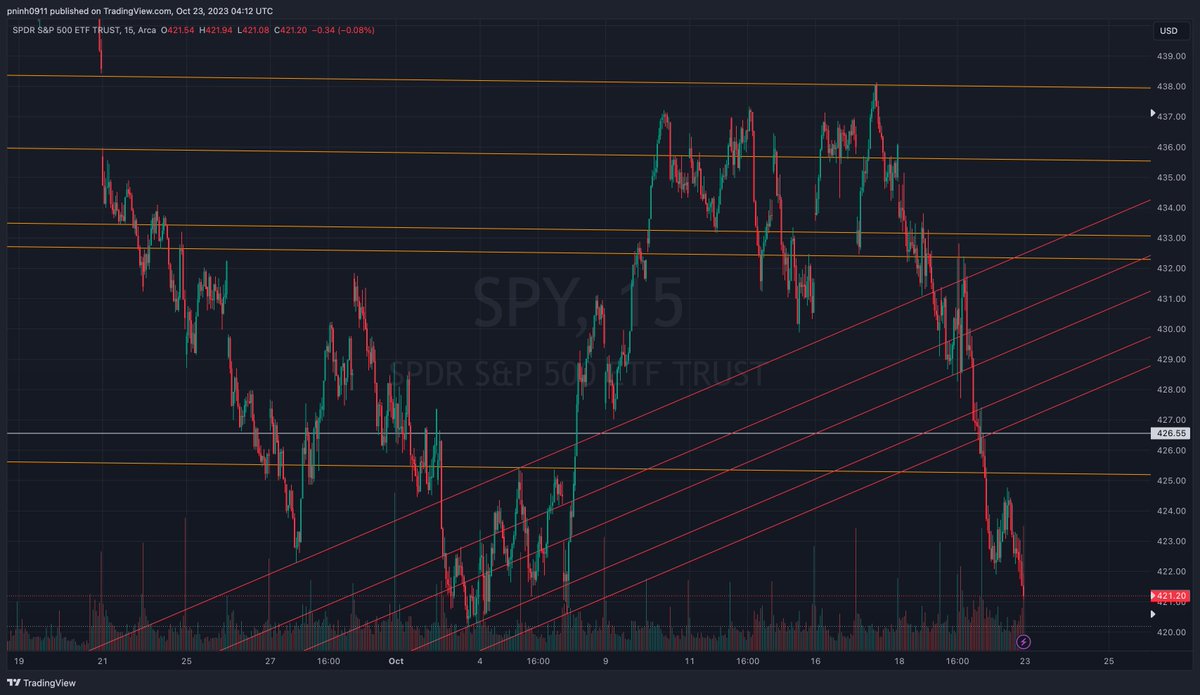The height and width of the screenshot is (695, 1200).
Task: Click the 'Oct' label on the time axis
Action: (395, 661)
